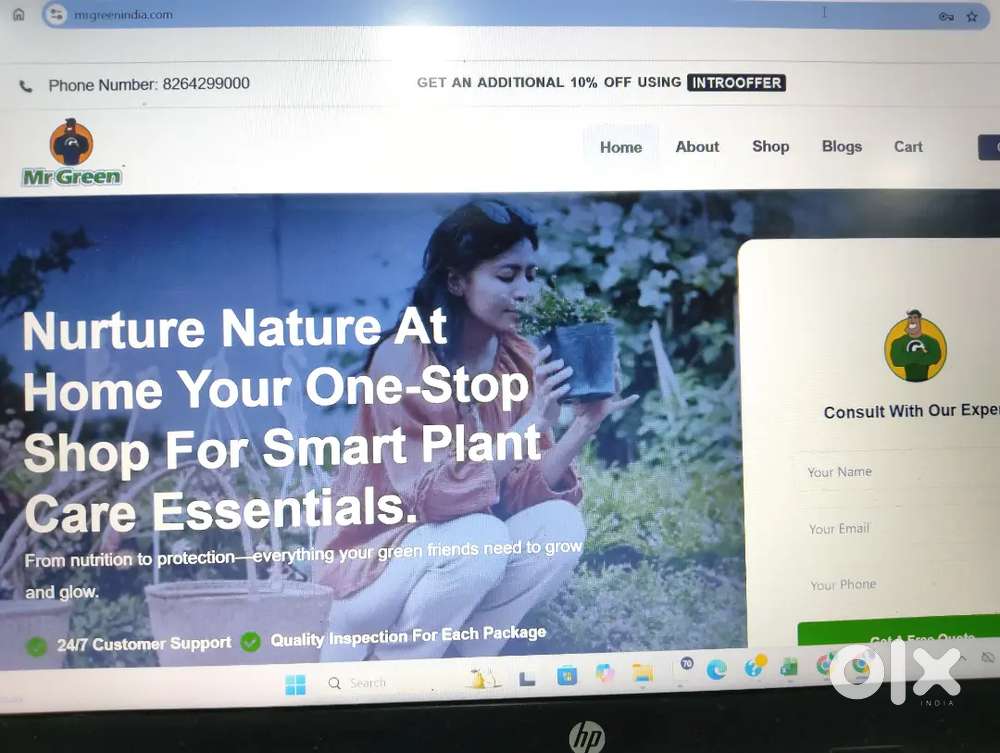Open Copilot from the taskbar
The height and width of the screenshot is (753, 1000).
604,673
